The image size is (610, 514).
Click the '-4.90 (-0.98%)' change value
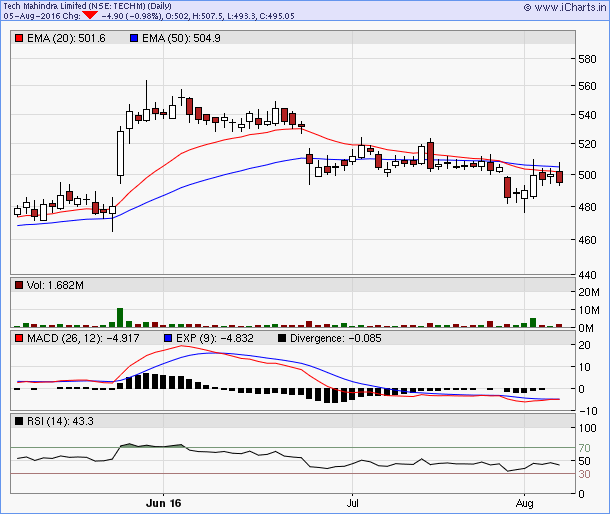[131, 16]
